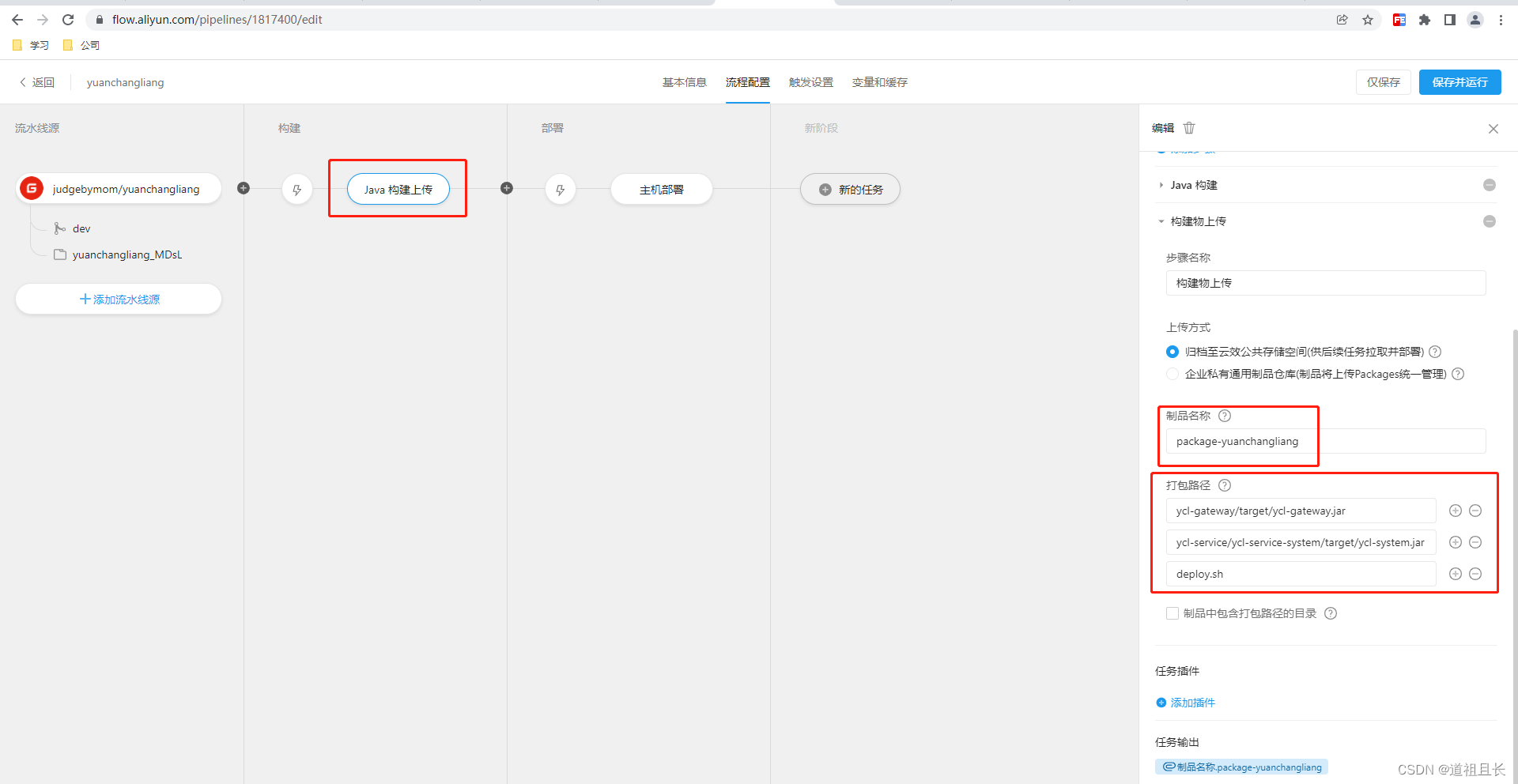The image size is (1518, 784).
Task: Open the browser share icon
Action: tap(1342, 20)
